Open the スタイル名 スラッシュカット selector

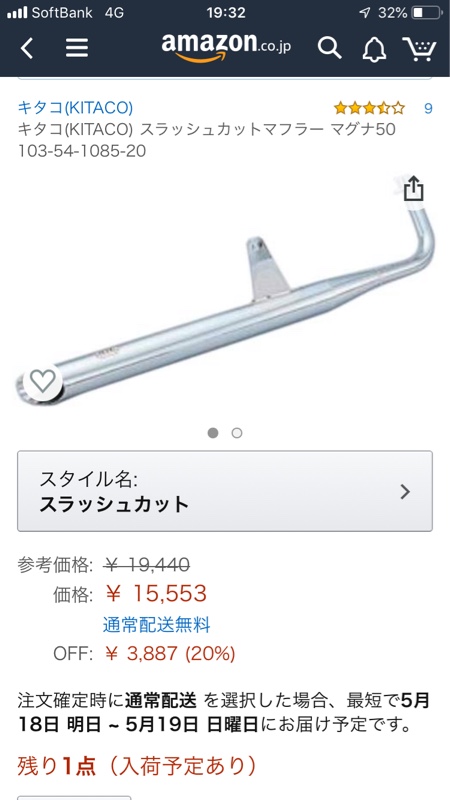click(x=225, y=491)
